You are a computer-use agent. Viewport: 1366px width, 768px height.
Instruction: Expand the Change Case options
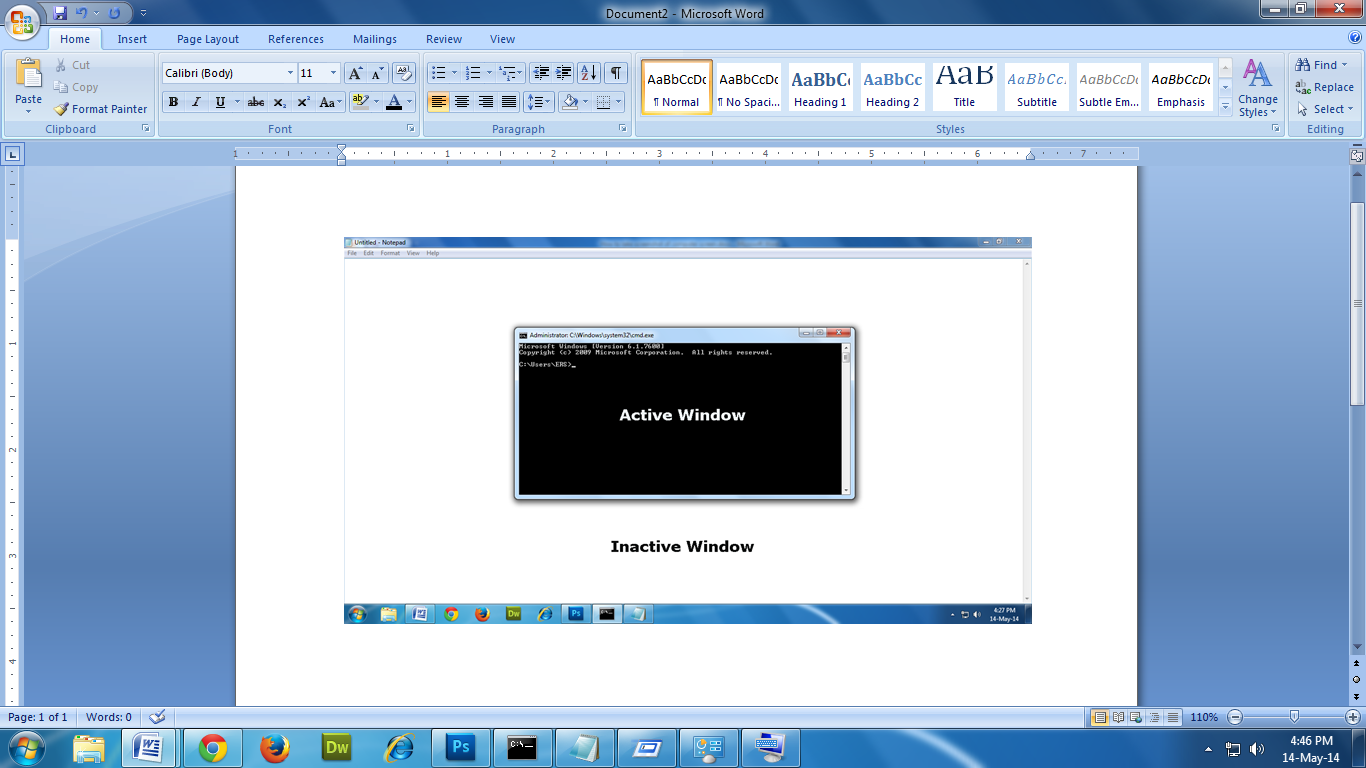click(331, 102)
